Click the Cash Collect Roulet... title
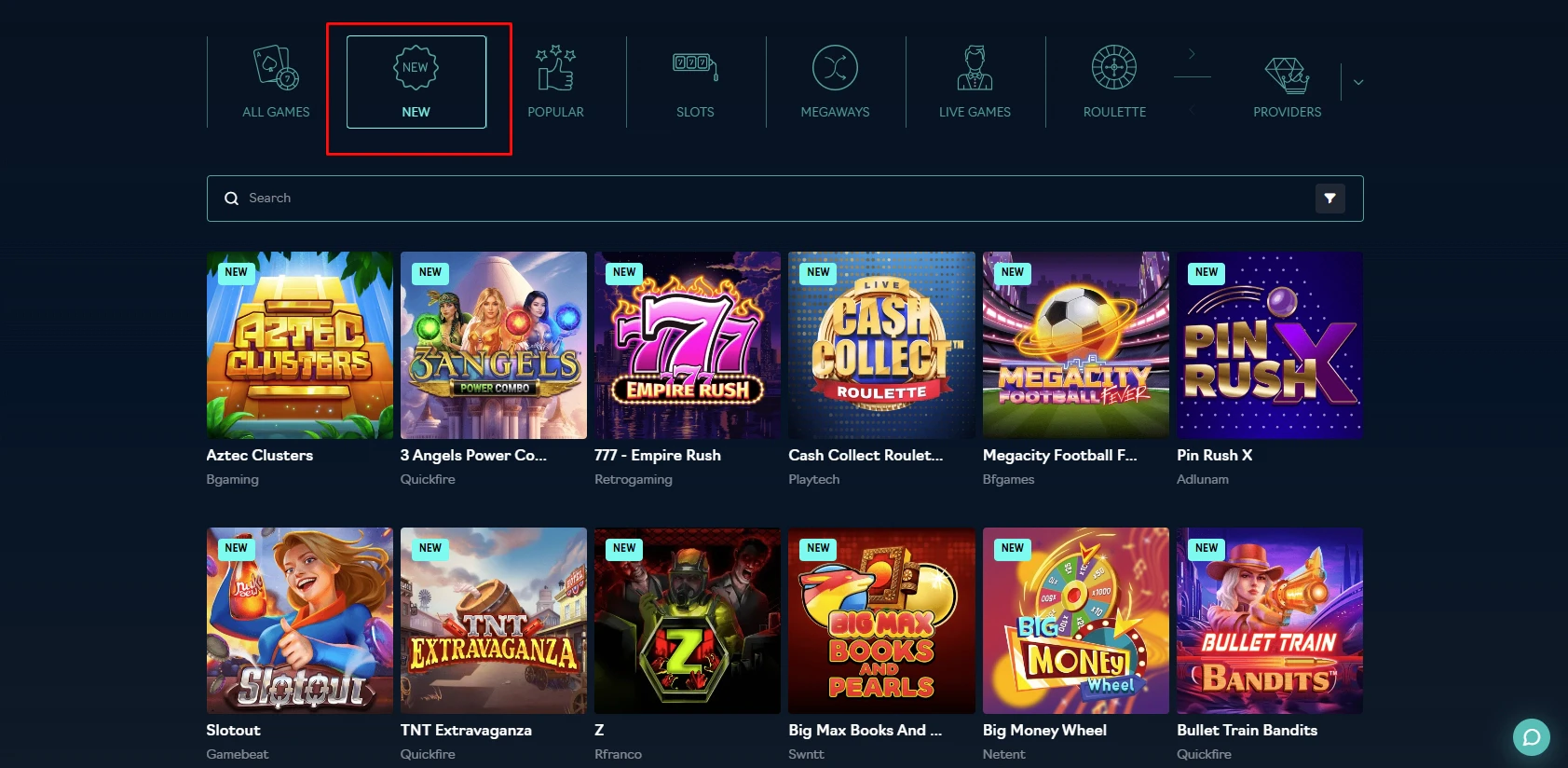1568x768 pixels. 866,455
